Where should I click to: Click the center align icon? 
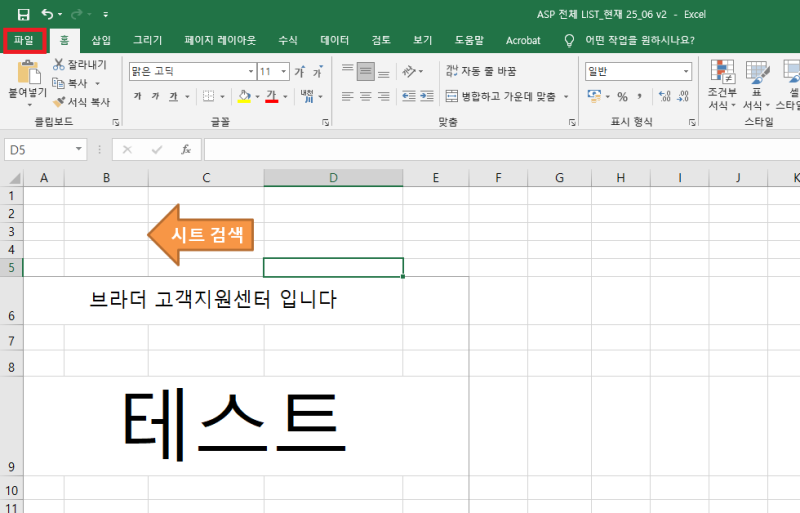pos(365,96)
